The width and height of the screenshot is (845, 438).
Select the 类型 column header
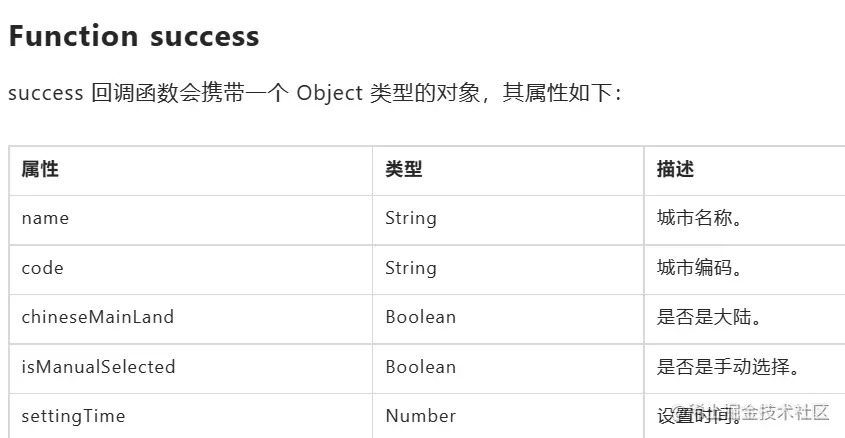coord(404,170)
